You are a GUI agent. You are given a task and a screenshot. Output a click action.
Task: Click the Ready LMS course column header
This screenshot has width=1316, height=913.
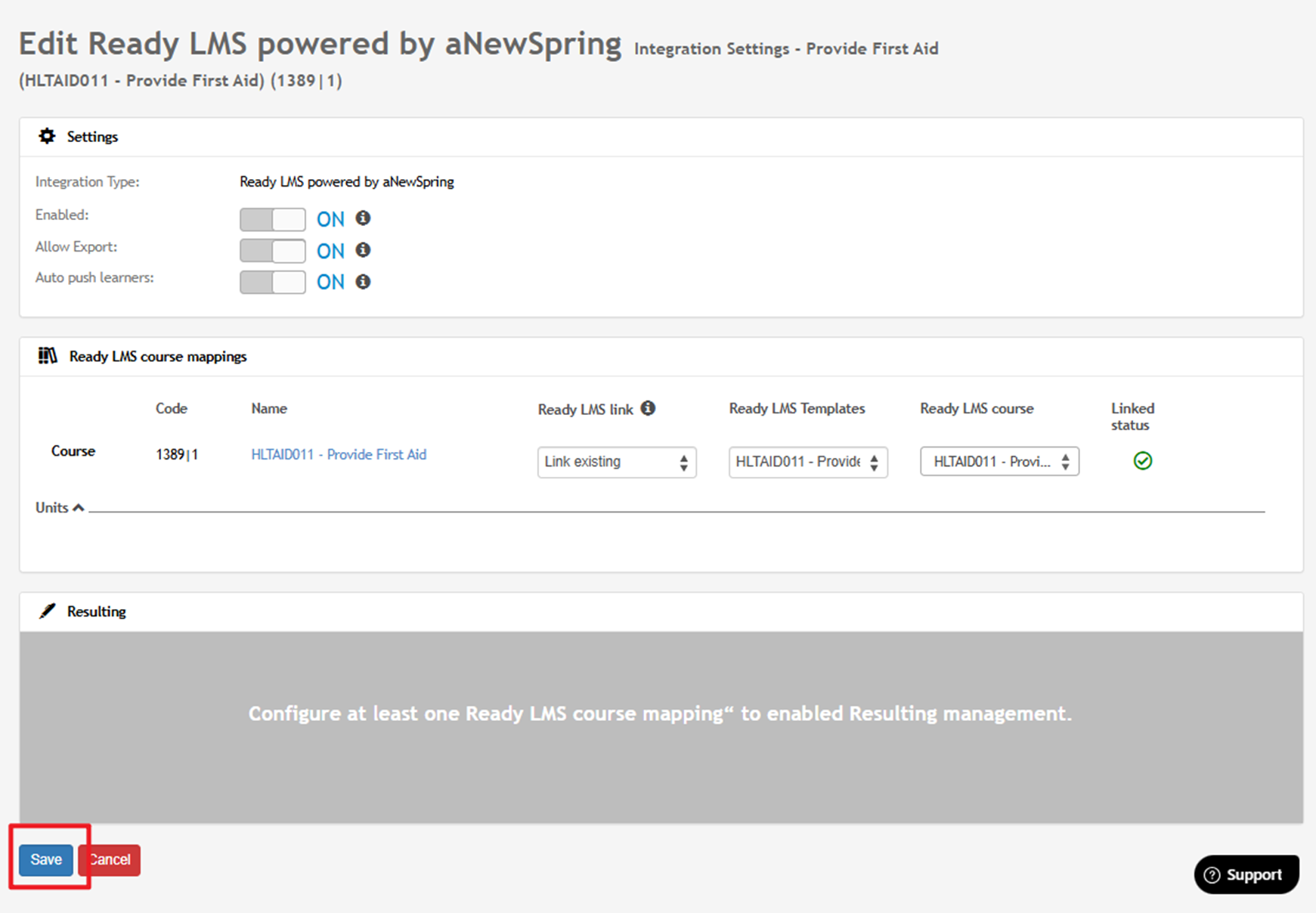(x=977, y=408)
